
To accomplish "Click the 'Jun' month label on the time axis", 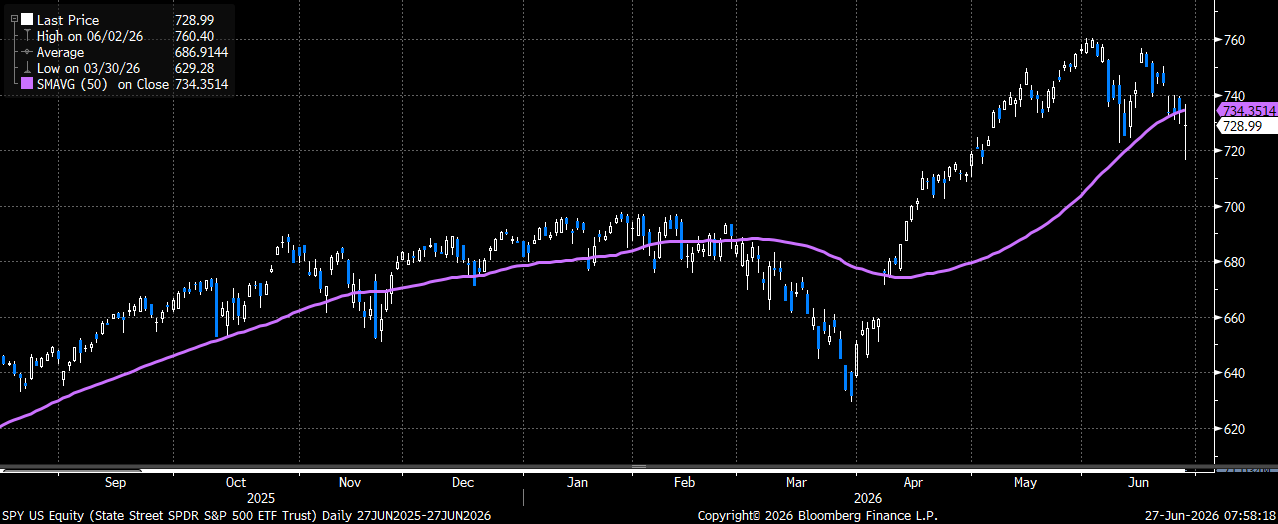I will (1138, 482).
